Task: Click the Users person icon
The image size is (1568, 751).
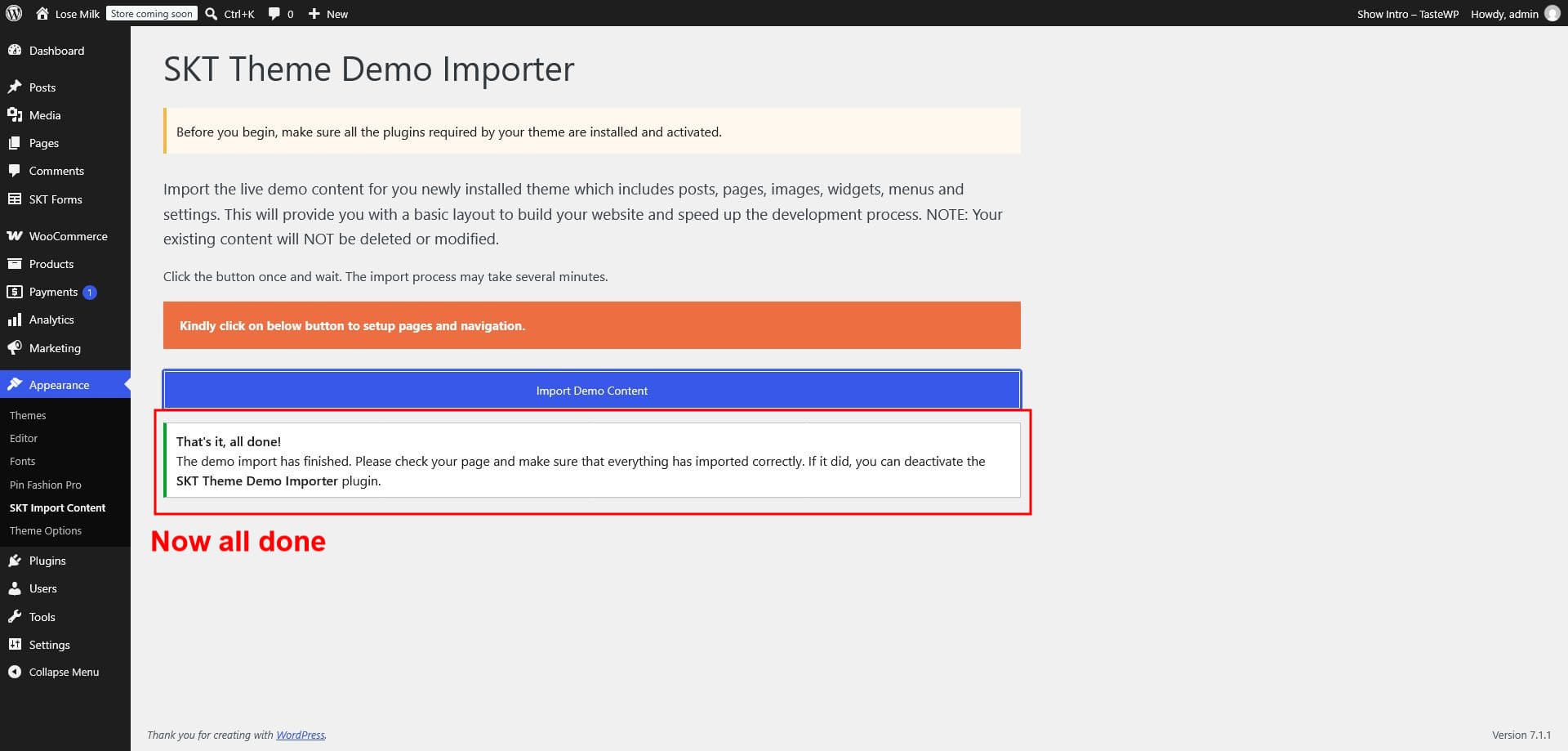Action: 15,588
